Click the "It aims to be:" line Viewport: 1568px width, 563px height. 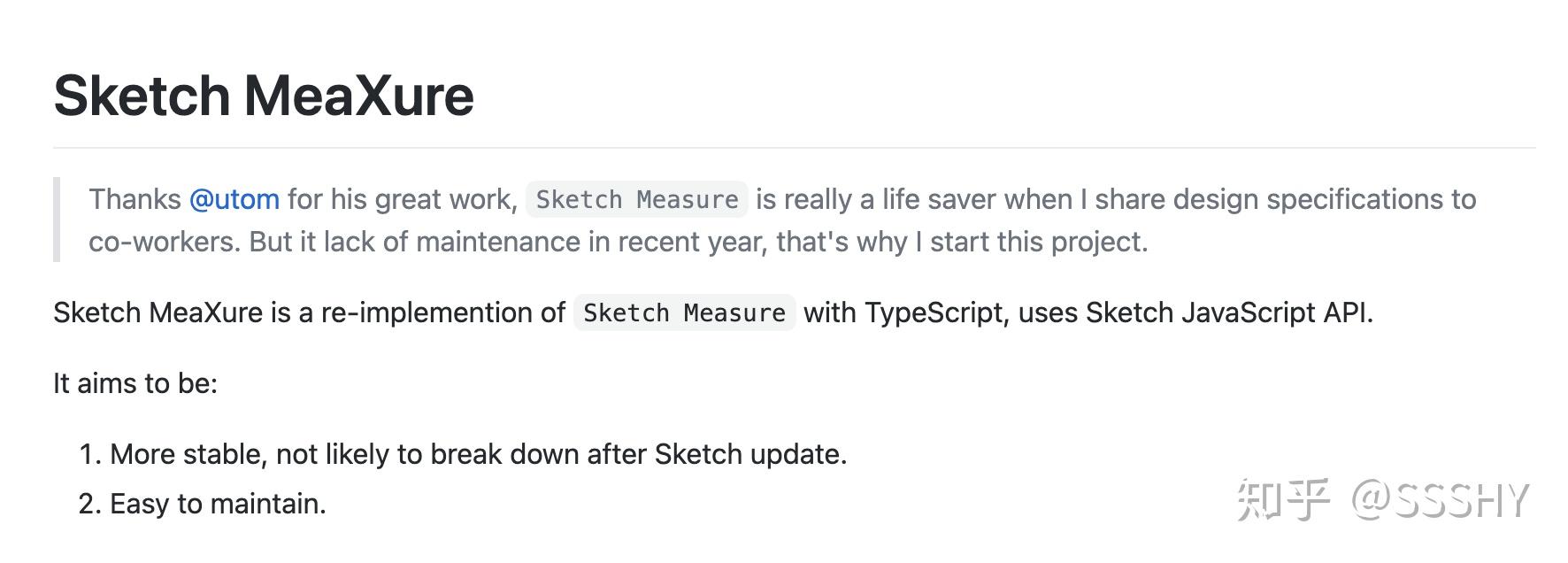(x=135, y=383)
